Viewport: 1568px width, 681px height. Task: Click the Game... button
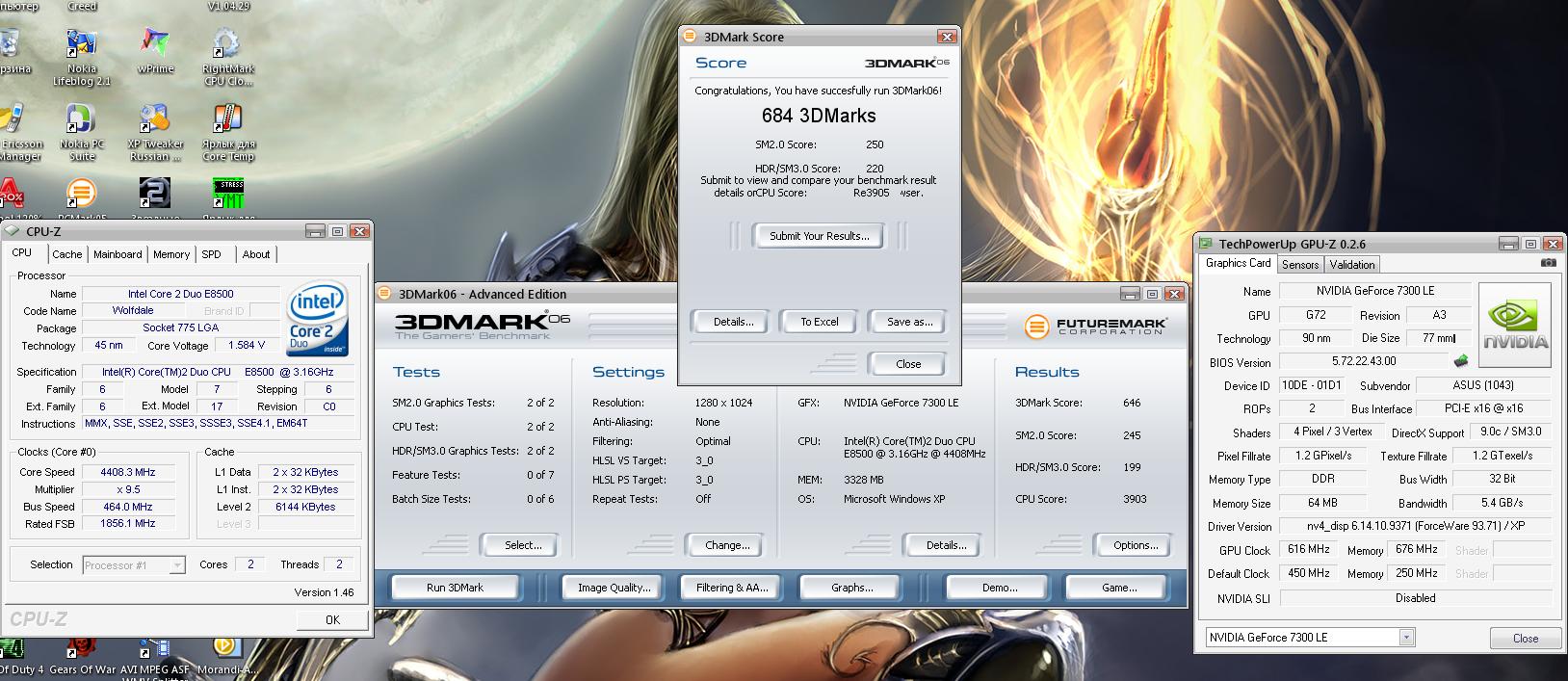(1119, 588)
